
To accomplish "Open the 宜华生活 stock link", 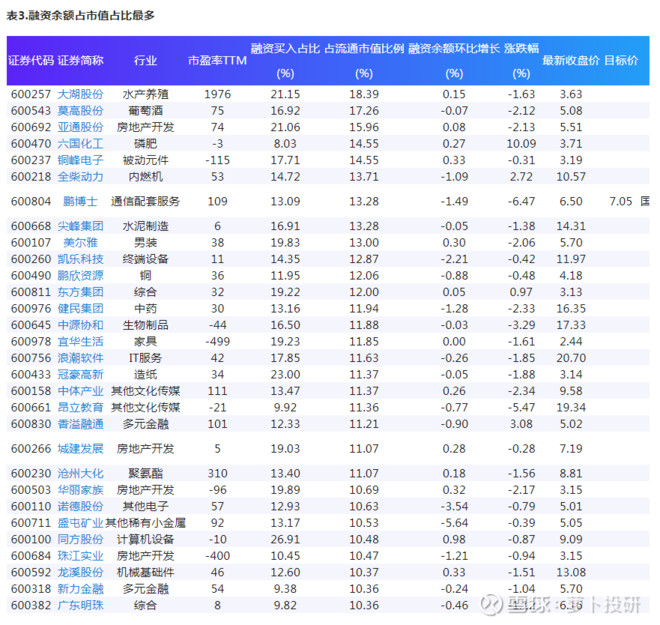I will pos(80,341).
